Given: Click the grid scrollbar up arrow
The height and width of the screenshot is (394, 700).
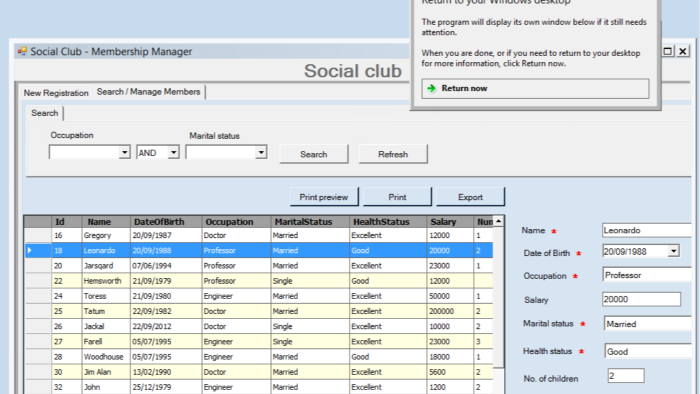Looking at the screenshot, I should pyautogui.click(x=499, y=221).
